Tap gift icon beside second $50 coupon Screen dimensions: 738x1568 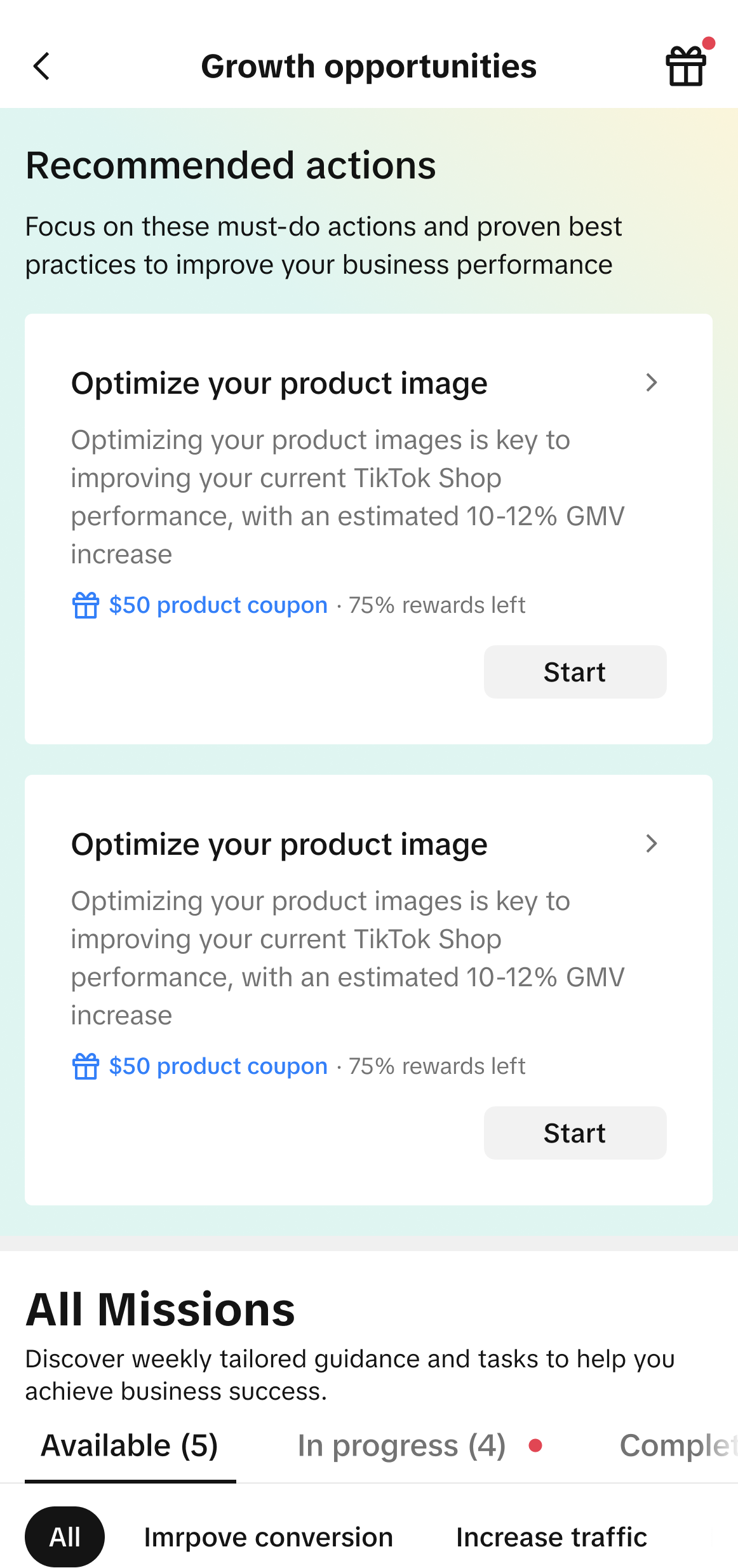[x=85, y=1066]
